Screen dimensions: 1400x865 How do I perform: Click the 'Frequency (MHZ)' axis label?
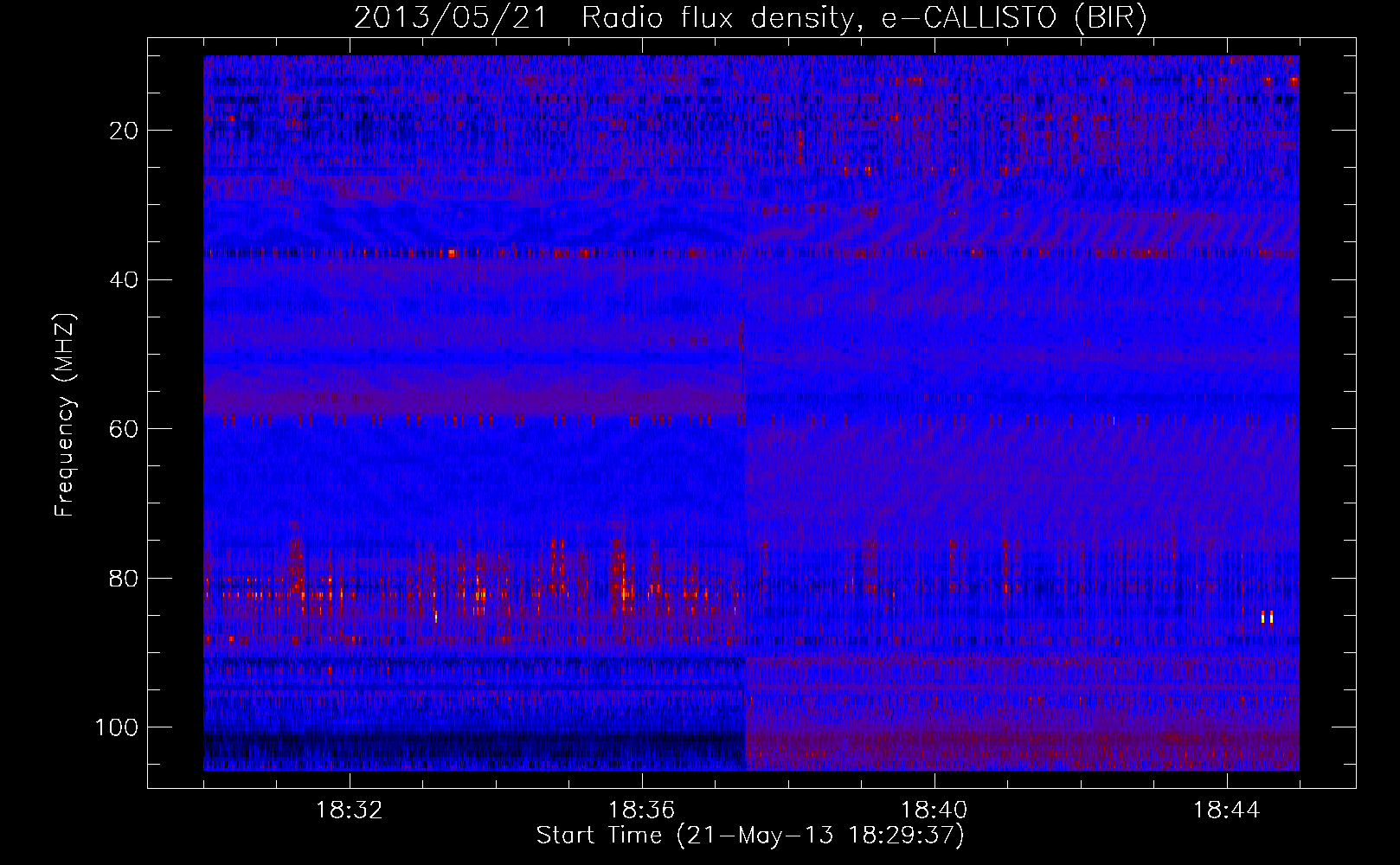[66, 415]
